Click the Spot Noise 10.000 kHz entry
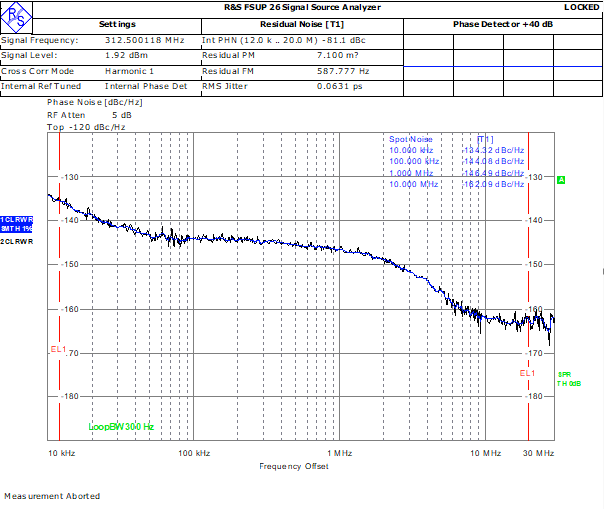This screenshot has height=509, width=604. point(411,150)
